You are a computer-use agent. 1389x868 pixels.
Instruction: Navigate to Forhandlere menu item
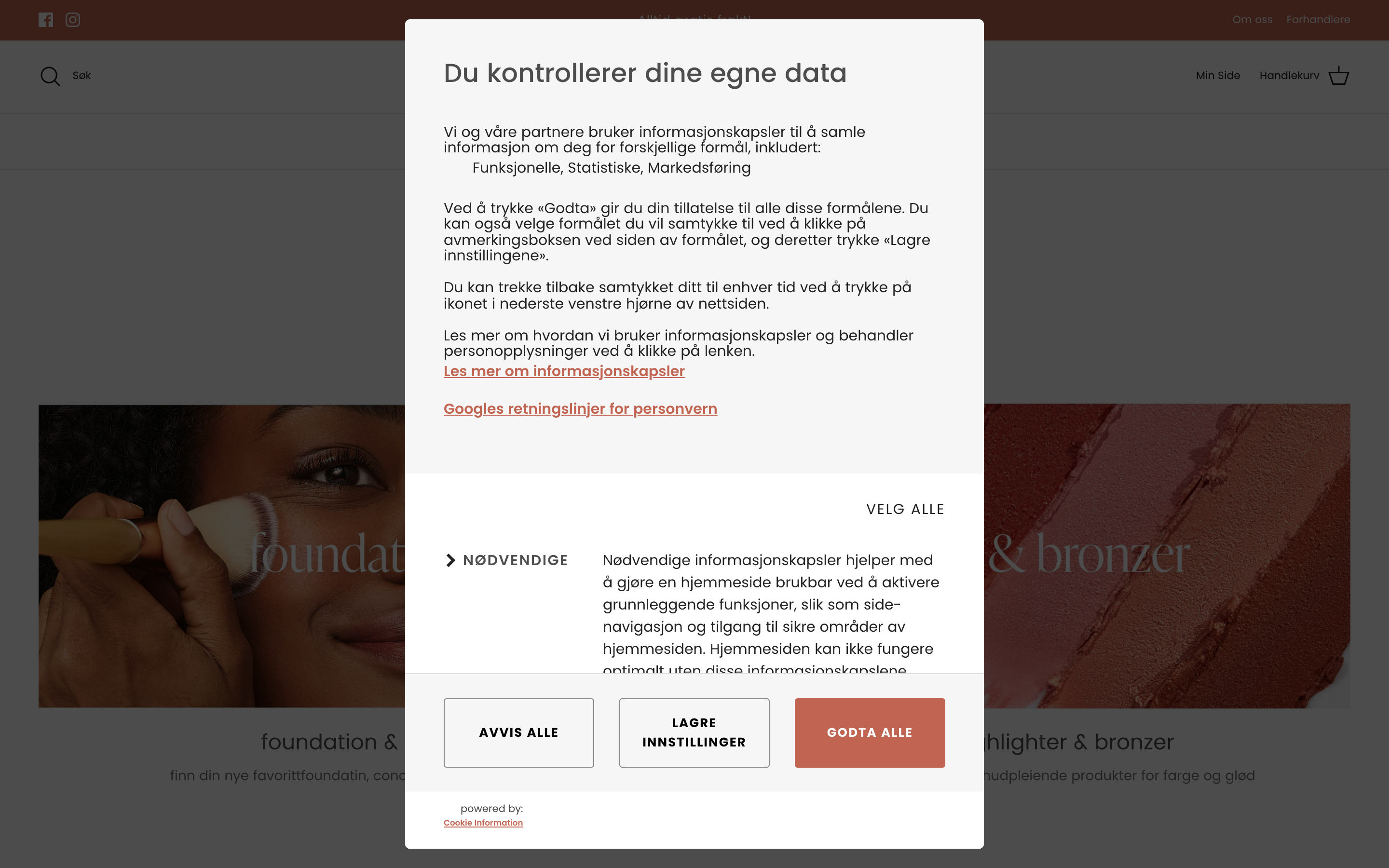tap(1317, 19)
